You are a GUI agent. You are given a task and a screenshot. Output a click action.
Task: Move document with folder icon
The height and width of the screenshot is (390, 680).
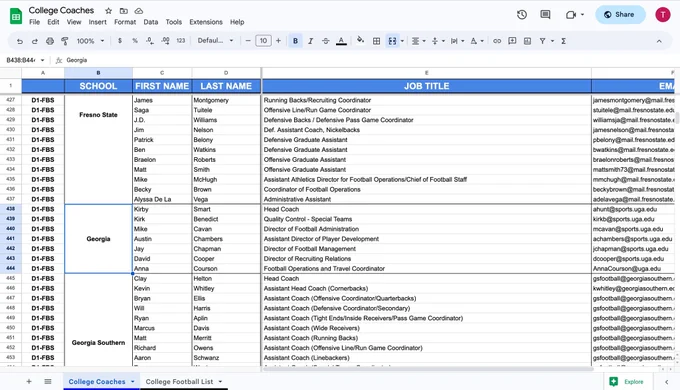[124, 11]
